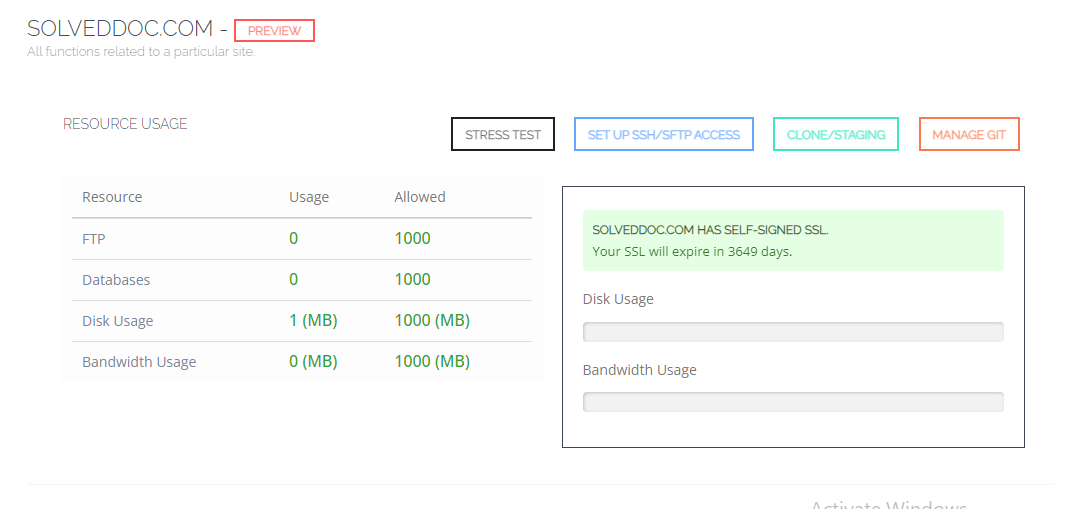The image size is (1068, 509).
Task: Select the green self-signed SSL notice
Action: click(793, 241)
